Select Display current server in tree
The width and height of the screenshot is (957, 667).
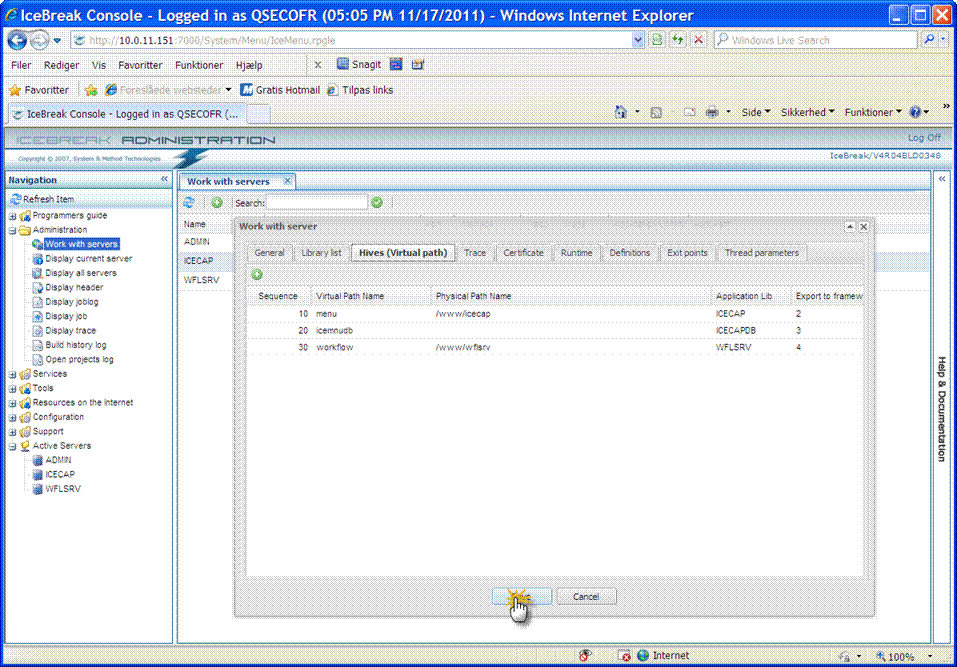point(88,259)
